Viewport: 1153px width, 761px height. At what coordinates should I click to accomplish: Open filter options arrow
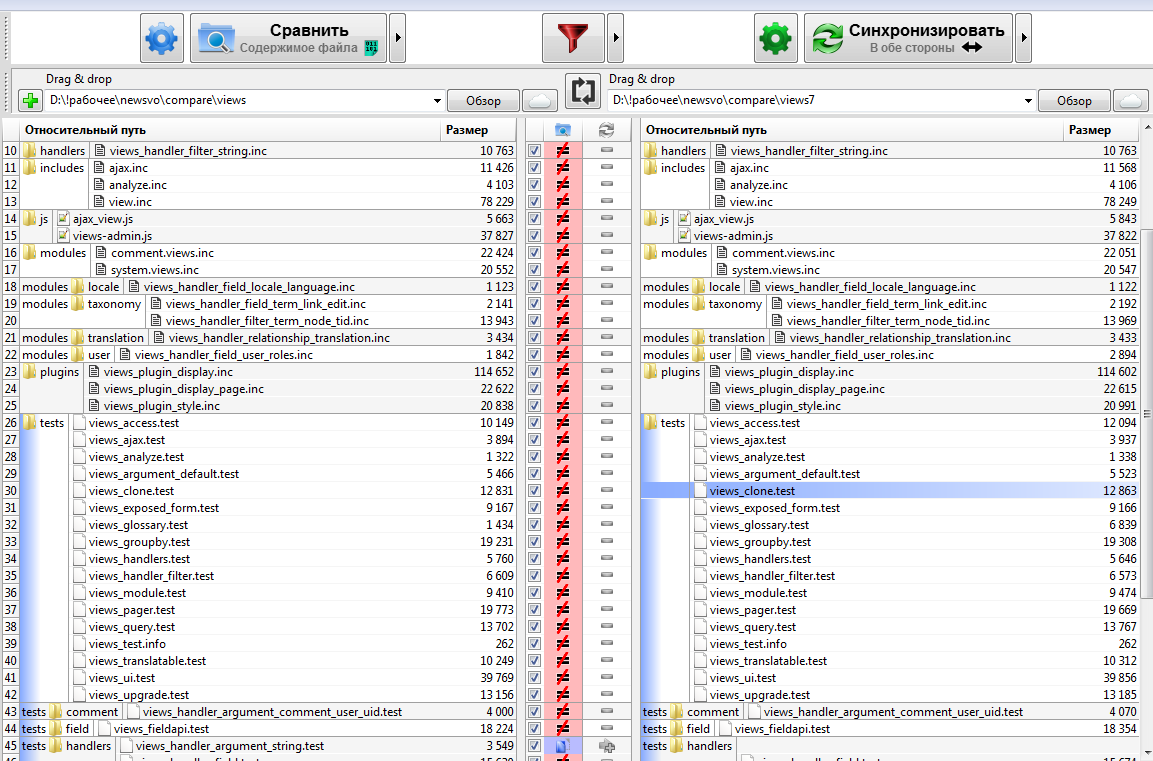(x=615, y=38)
